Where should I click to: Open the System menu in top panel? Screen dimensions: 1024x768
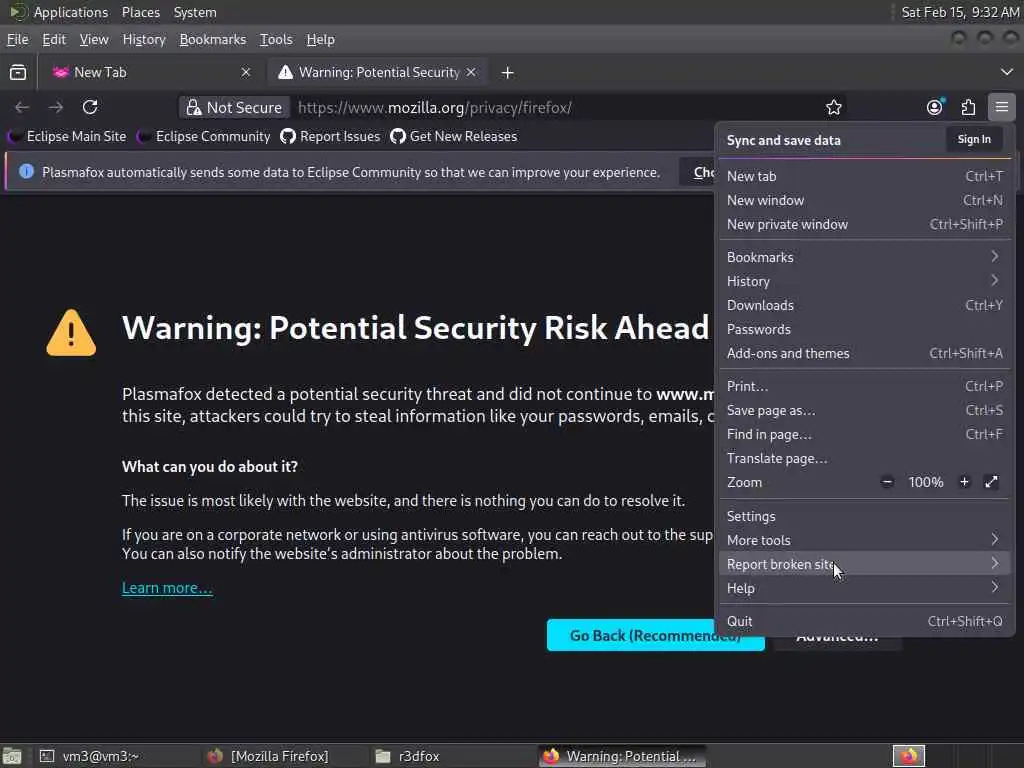195,12
